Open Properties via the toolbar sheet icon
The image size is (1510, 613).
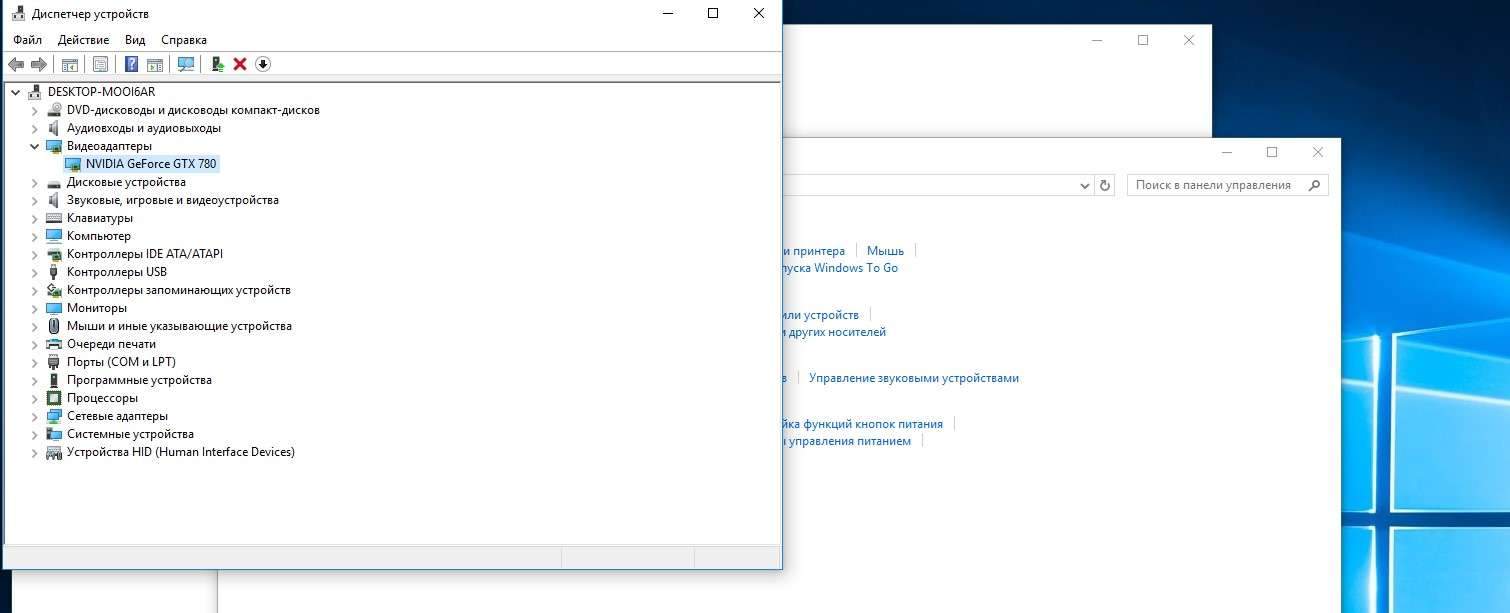pos(100,64)
